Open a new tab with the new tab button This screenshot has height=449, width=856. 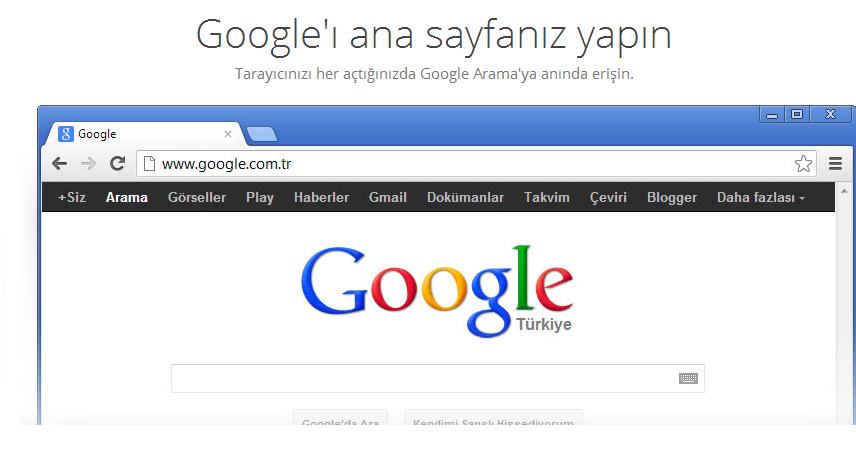pyautogui.click(x=261, y=134)
